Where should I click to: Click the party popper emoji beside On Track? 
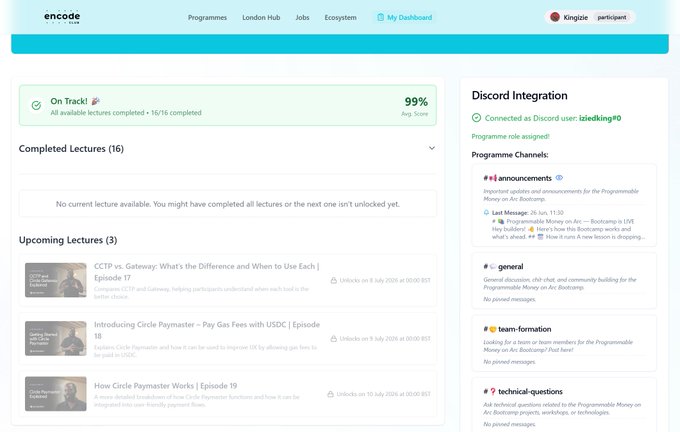coord(96,101)
